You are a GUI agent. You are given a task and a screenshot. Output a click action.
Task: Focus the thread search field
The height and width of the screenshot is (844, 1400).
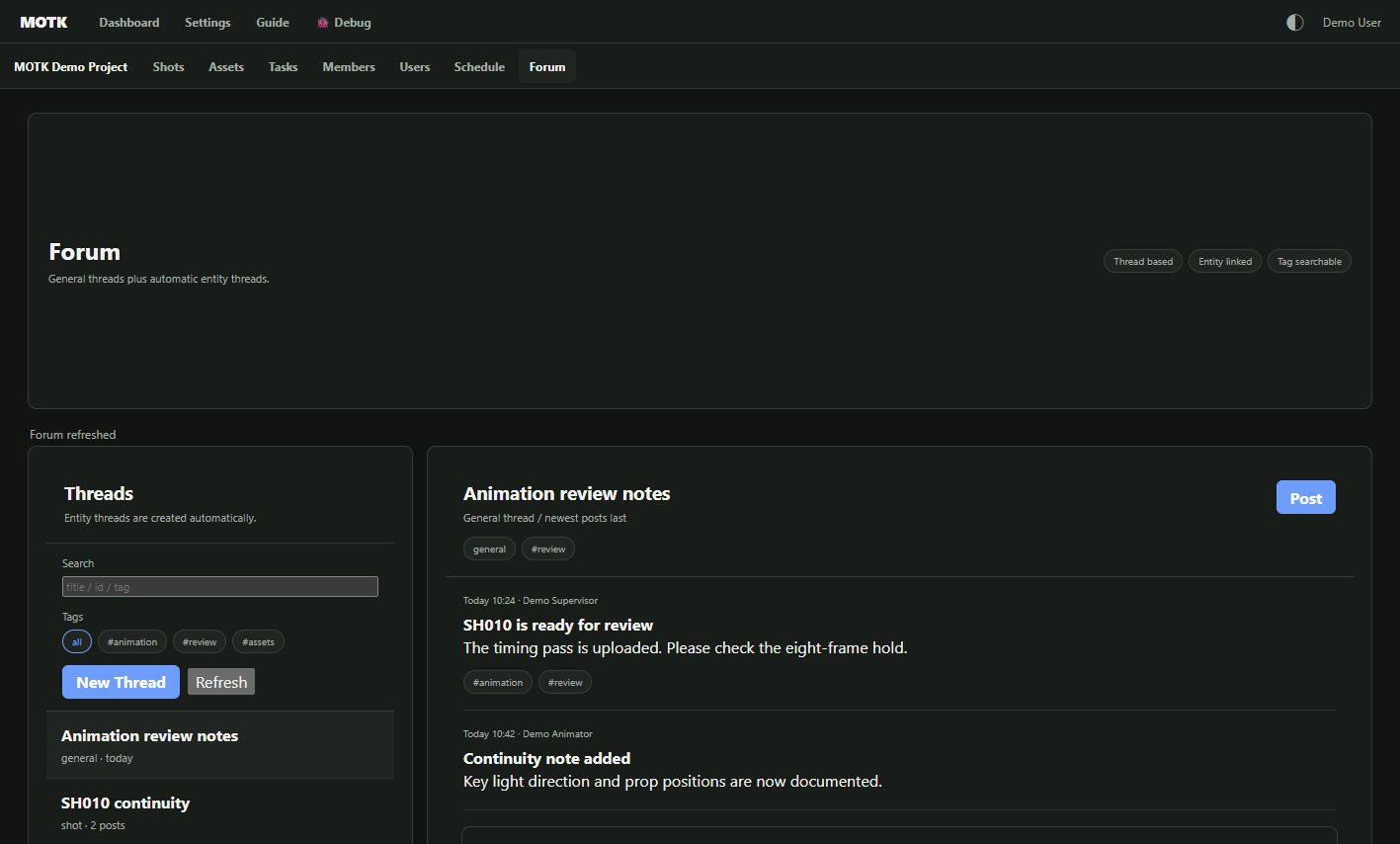pos(220,587)
